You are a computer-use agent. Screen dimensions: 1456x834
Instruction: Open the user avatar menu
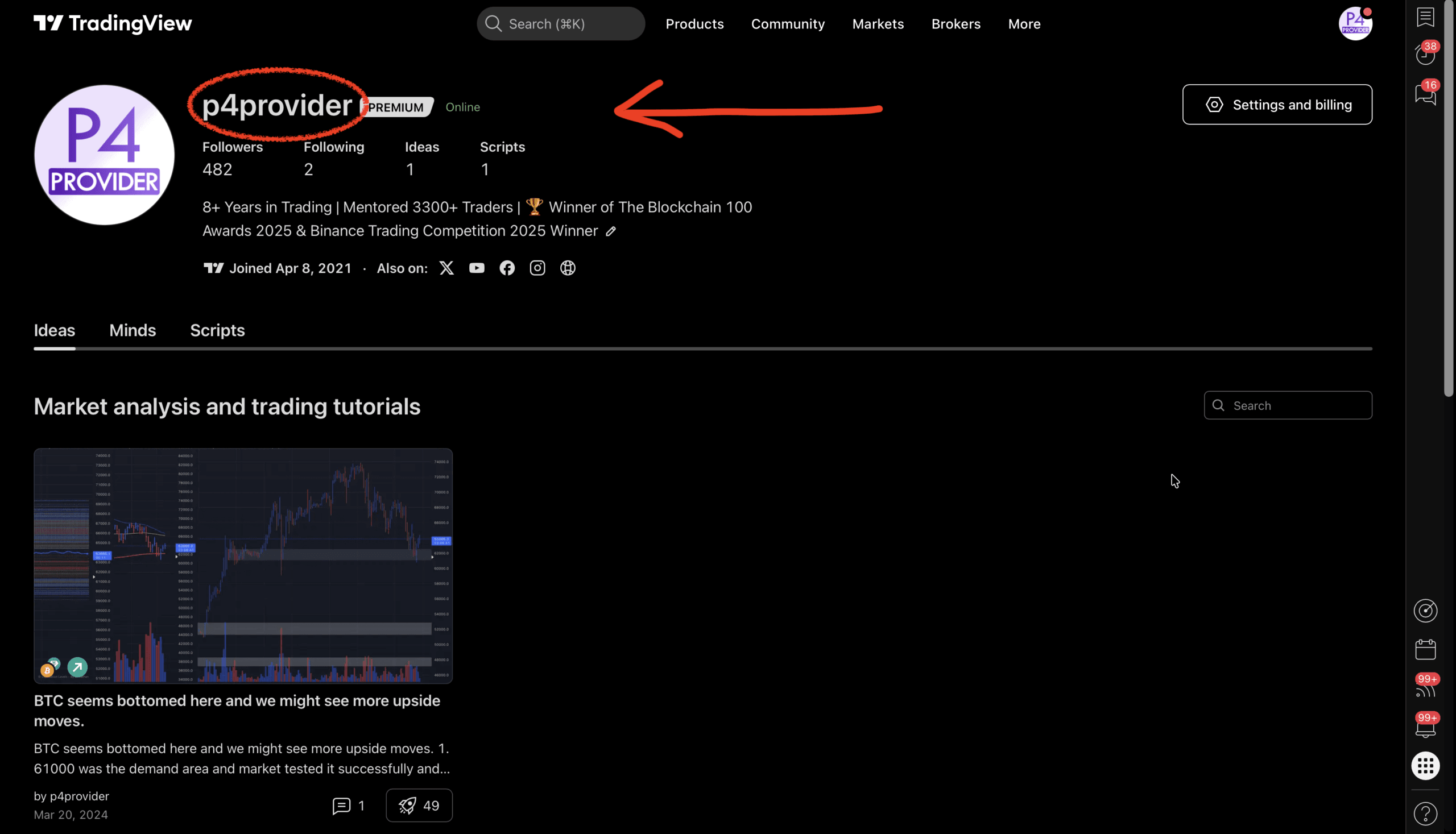(1355, 24)
